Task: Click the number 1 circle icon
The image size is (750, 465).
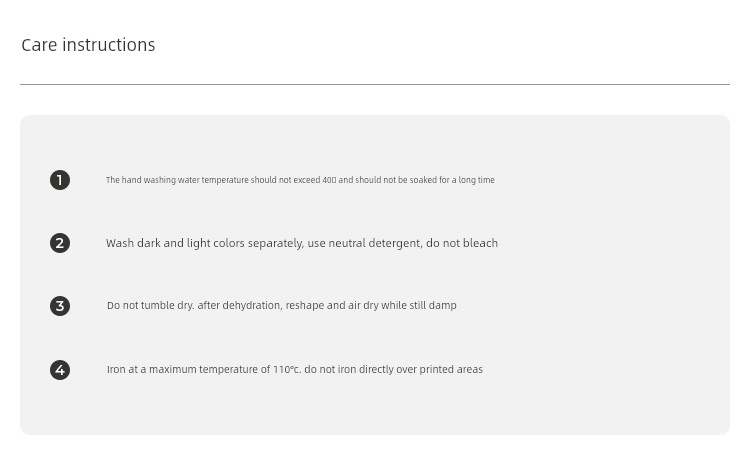Action: click(x=60, y=180)
